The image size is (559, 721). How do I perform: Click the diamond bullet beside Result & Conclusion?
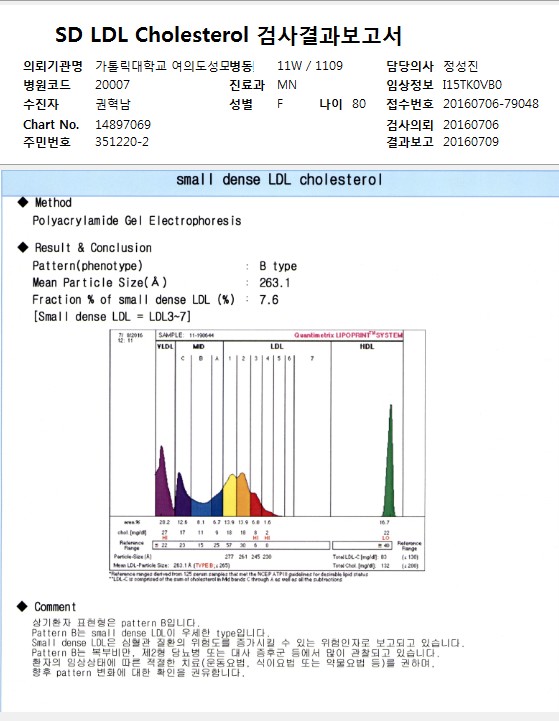[x=23, y=247]
